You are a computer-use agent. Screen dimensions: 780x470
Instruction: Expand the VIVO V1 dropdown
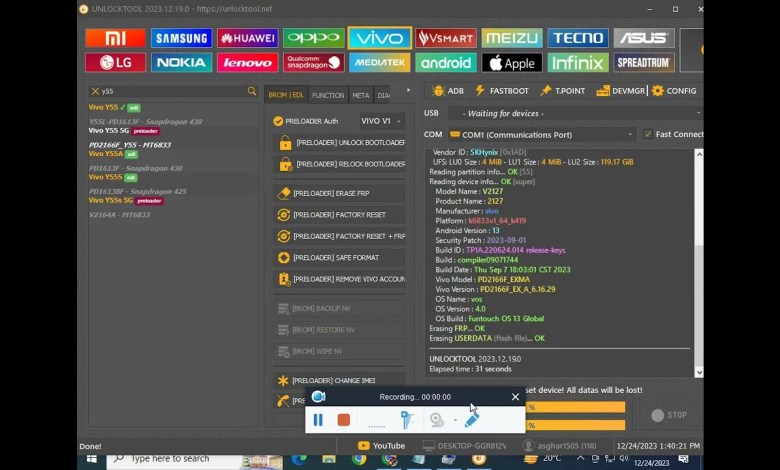coord(381,121)
